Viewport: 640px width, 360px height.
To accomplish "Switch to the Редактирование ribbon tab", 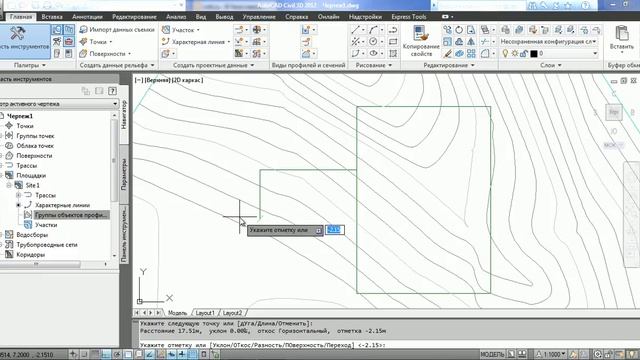I will (134, 17).
